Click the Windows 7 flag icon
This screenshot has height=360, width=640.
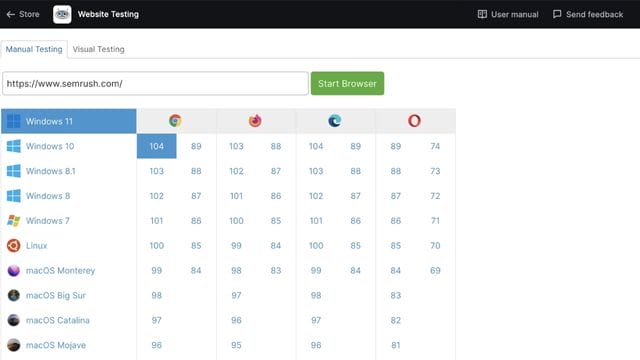14,221
